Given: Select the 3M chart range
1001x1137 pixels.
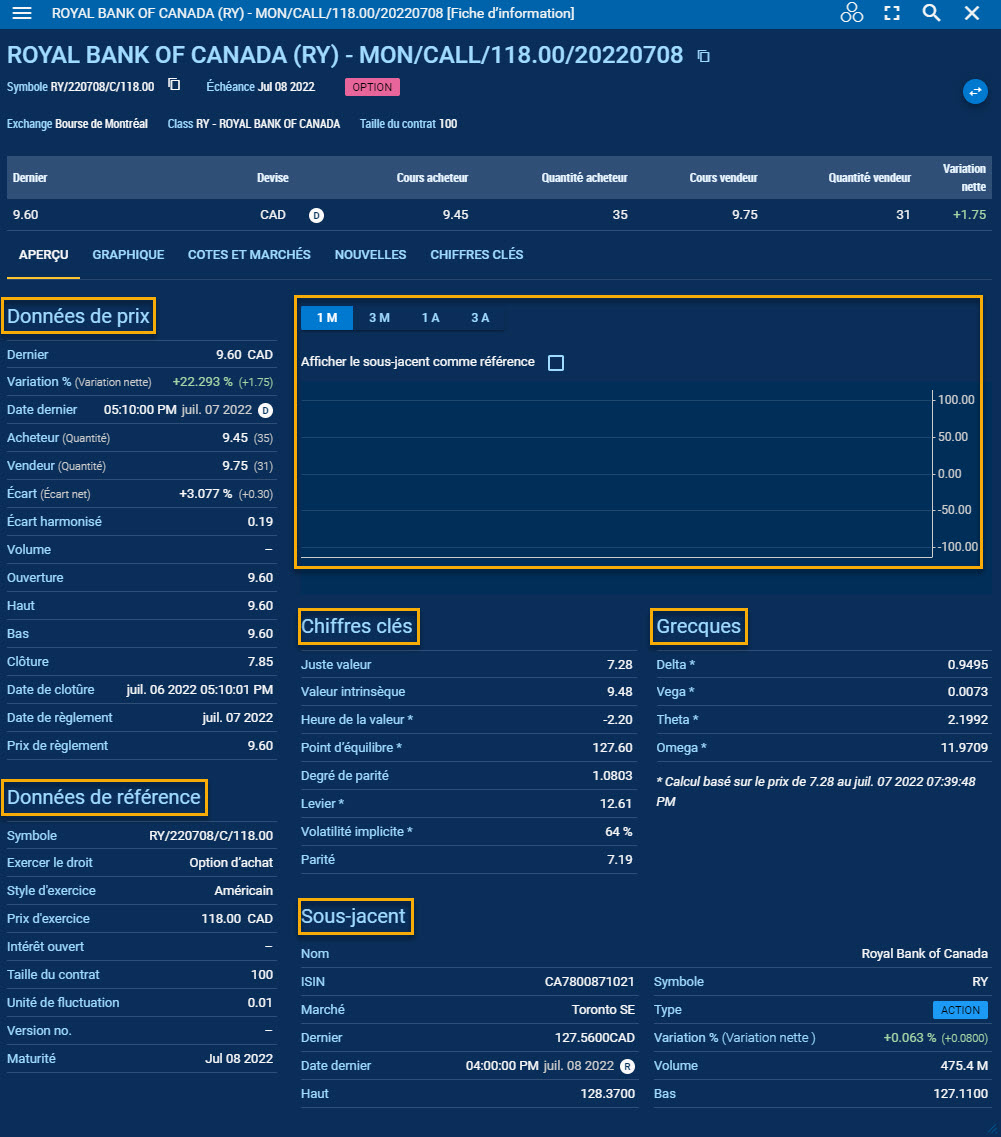Looking at the screenshot, I should [379, 317].
